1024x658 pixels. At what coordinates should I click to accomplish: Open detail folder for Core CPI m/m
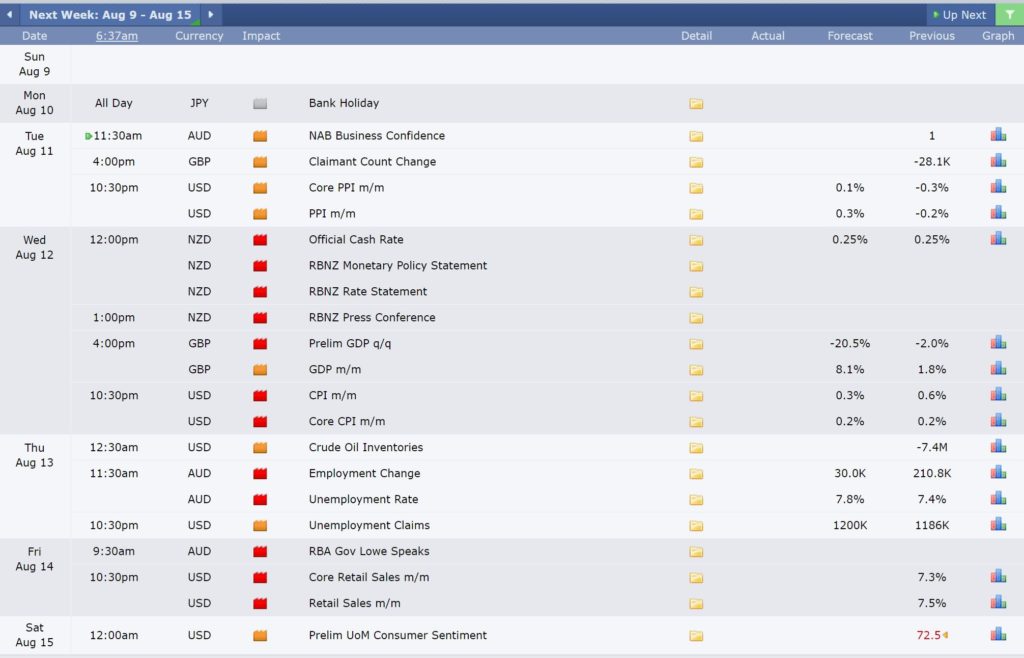click(x=696, y=422)
